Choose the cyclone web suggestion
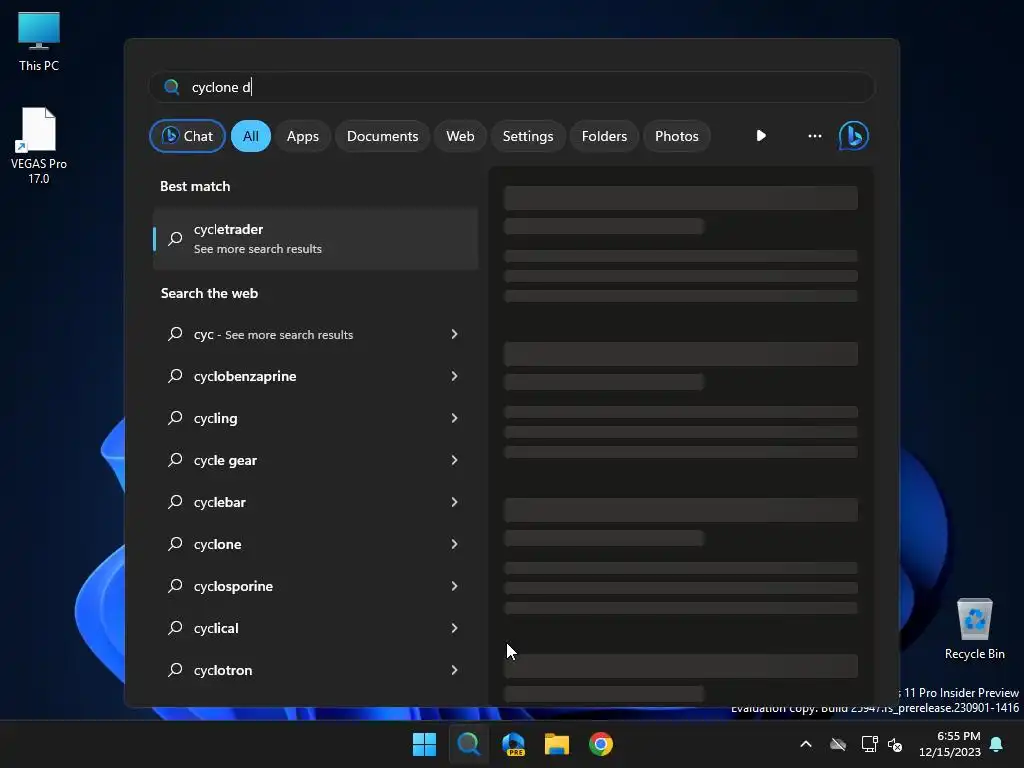Screen dimensions: 1024x768 pos(315,544)
